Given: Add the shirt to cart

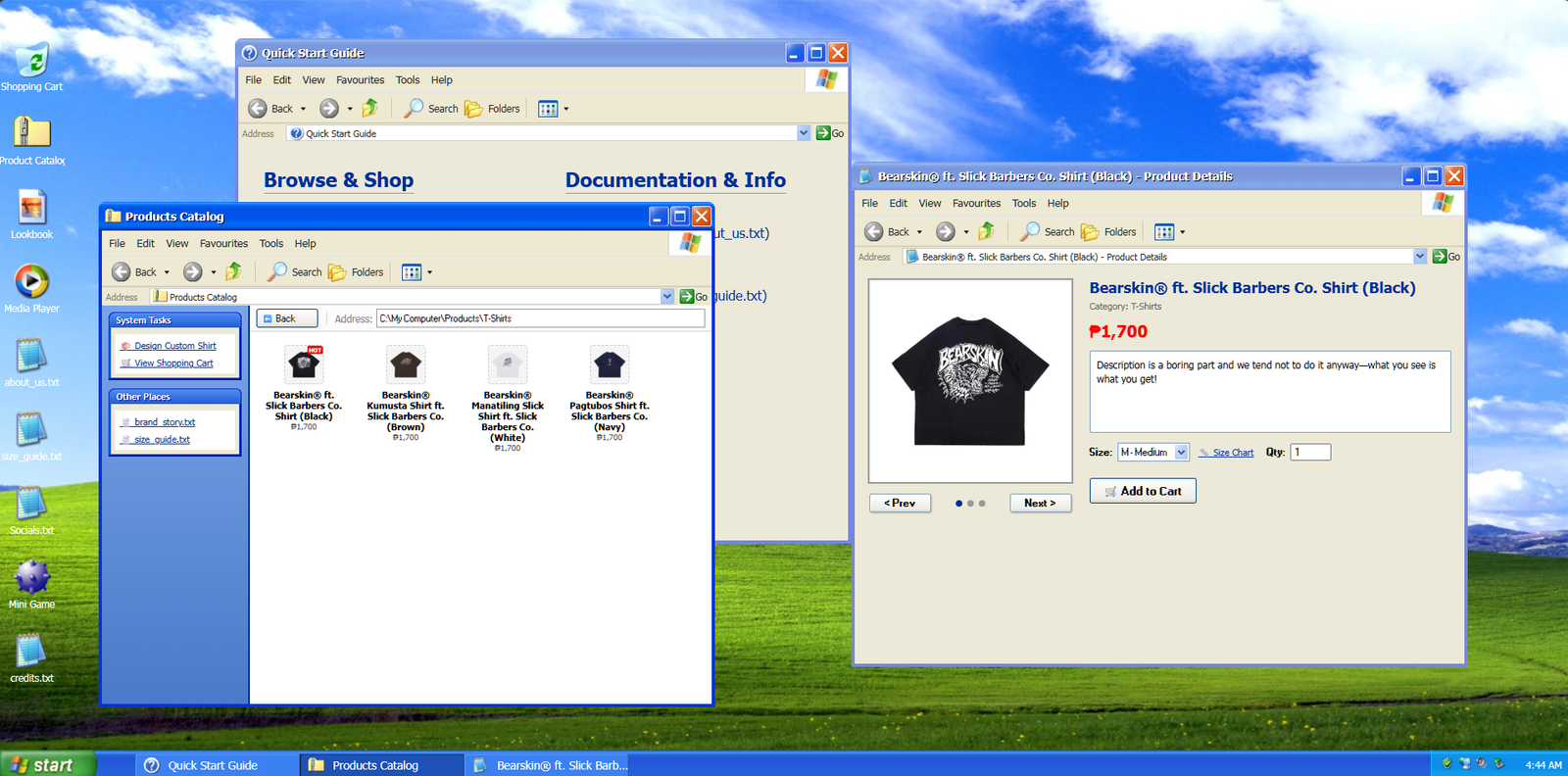Looking at the screenshot, I should tap(1143, 491).
